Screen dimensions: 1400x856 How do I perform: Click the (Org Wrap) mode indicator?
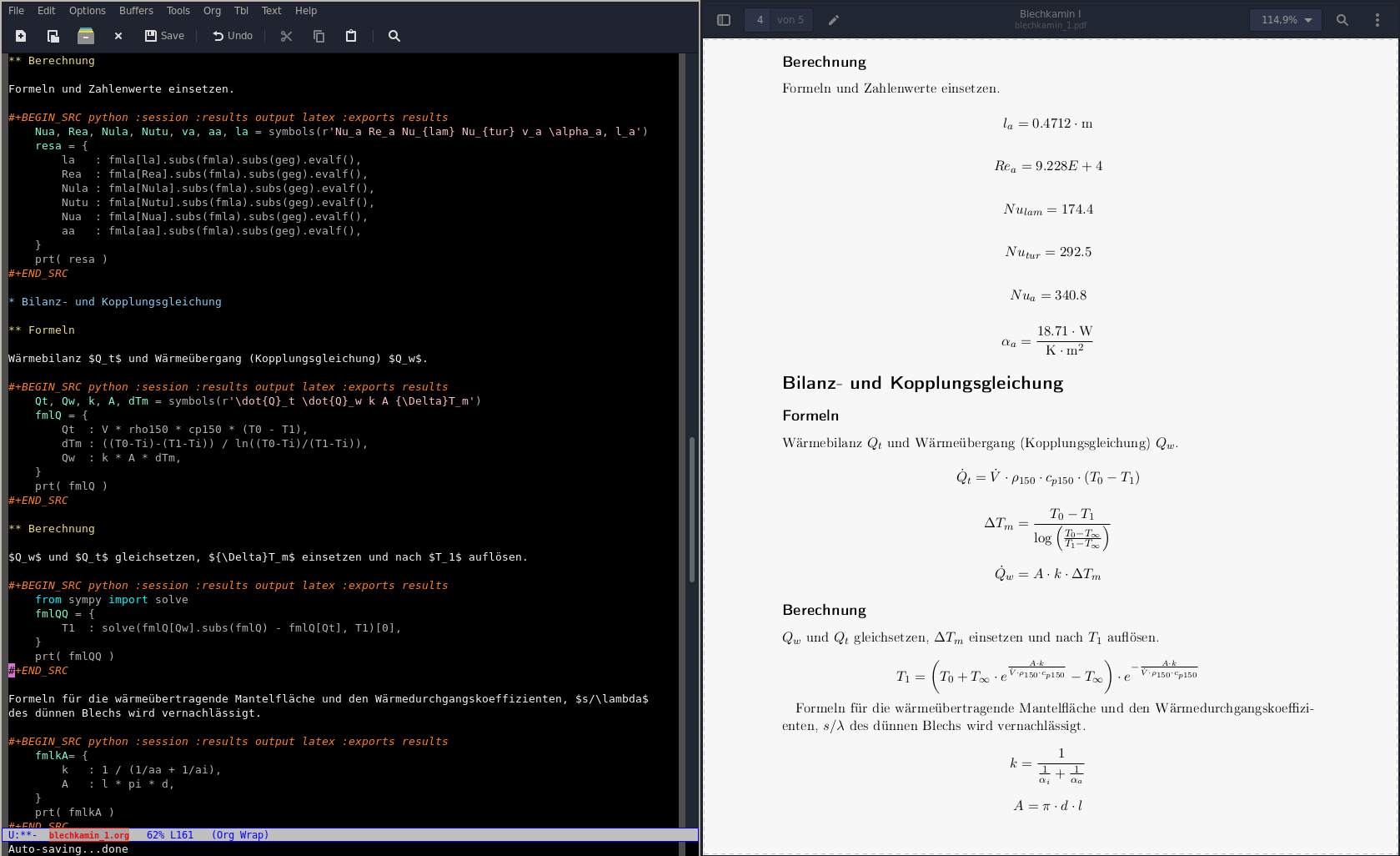pyautogui.click(x=240, y=835)
